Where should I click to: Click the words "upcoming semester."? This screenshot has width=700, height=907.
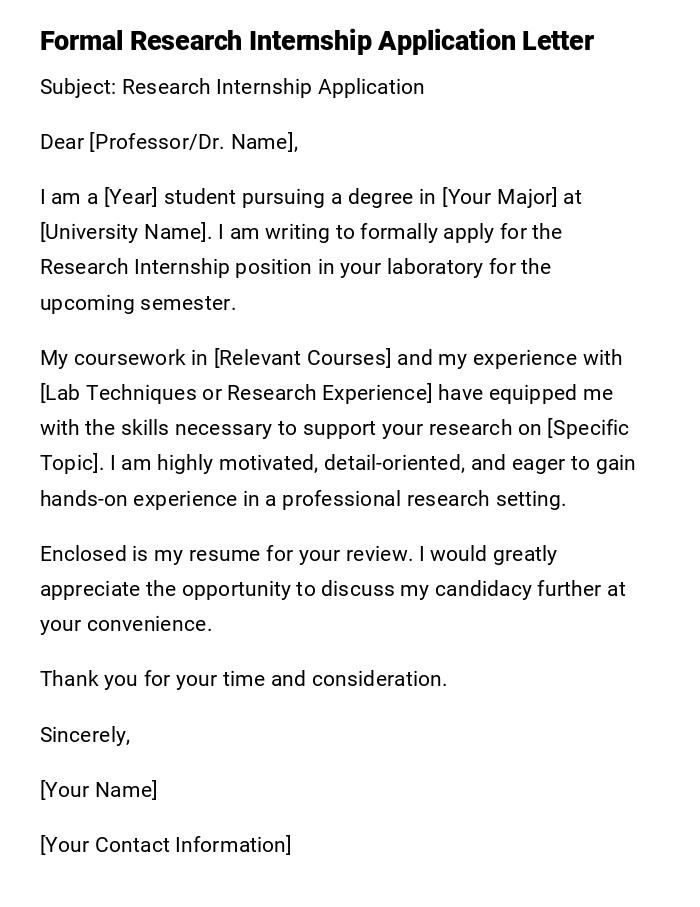(138, 303)
